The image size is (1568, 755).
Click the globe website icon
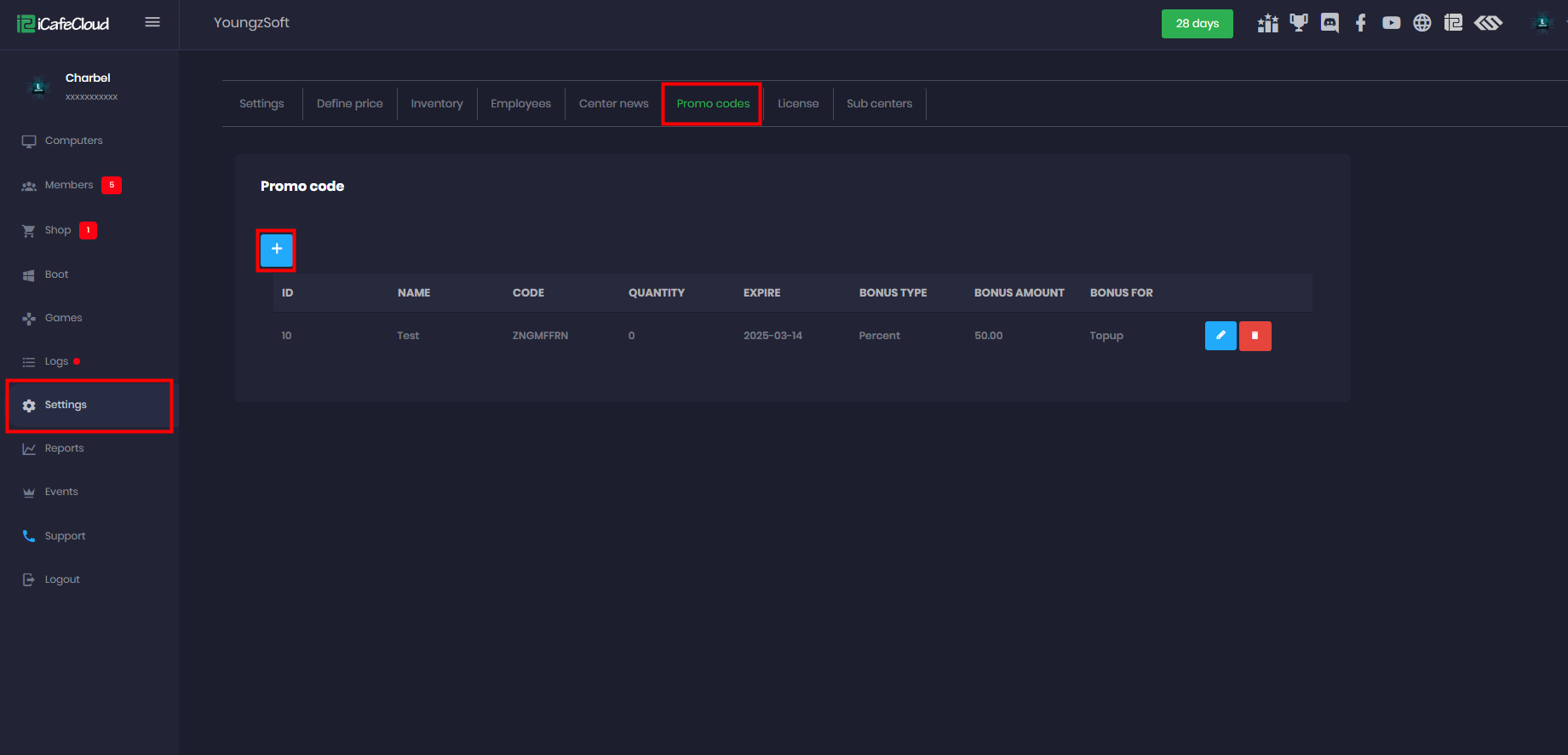(x=1422, y=23)
